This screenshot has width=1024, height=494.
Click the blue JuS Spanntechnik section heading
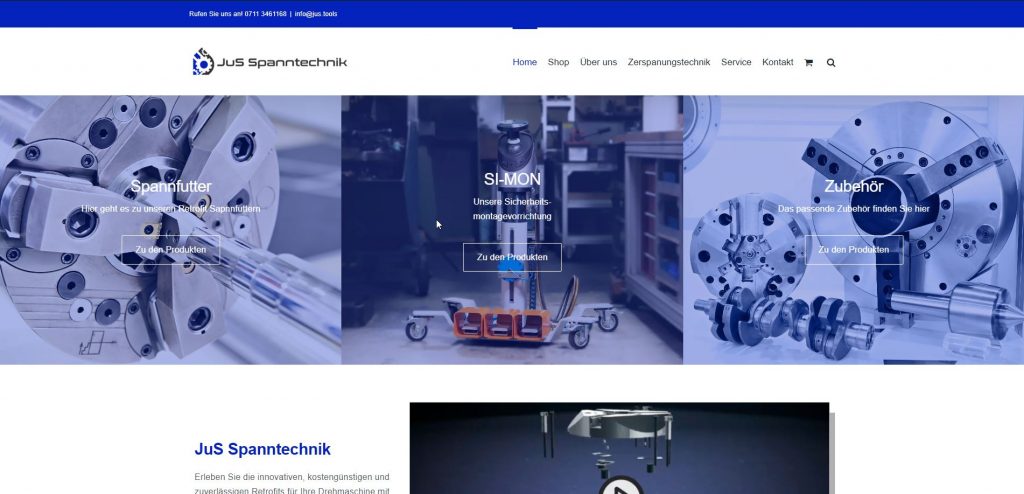pyautogui.click(x=263, y=449)
